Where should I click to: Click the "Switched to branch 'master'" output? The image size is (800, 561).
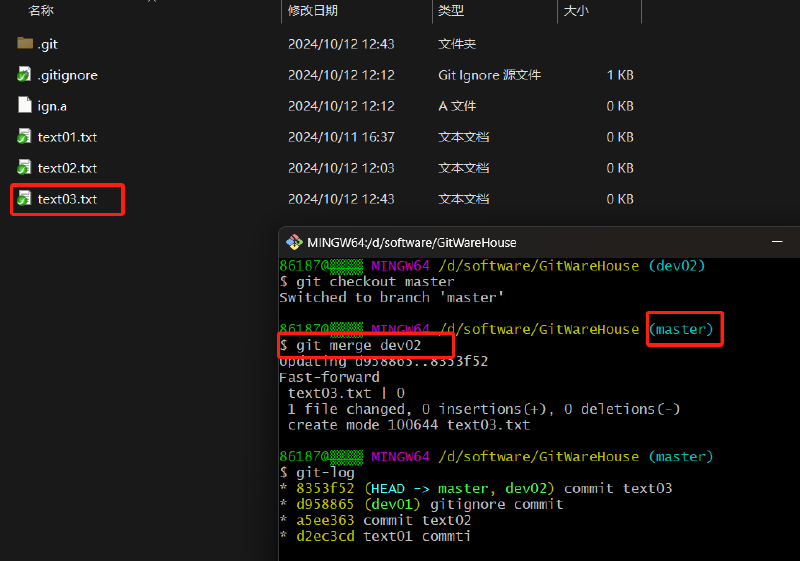(x=391, y=297)
